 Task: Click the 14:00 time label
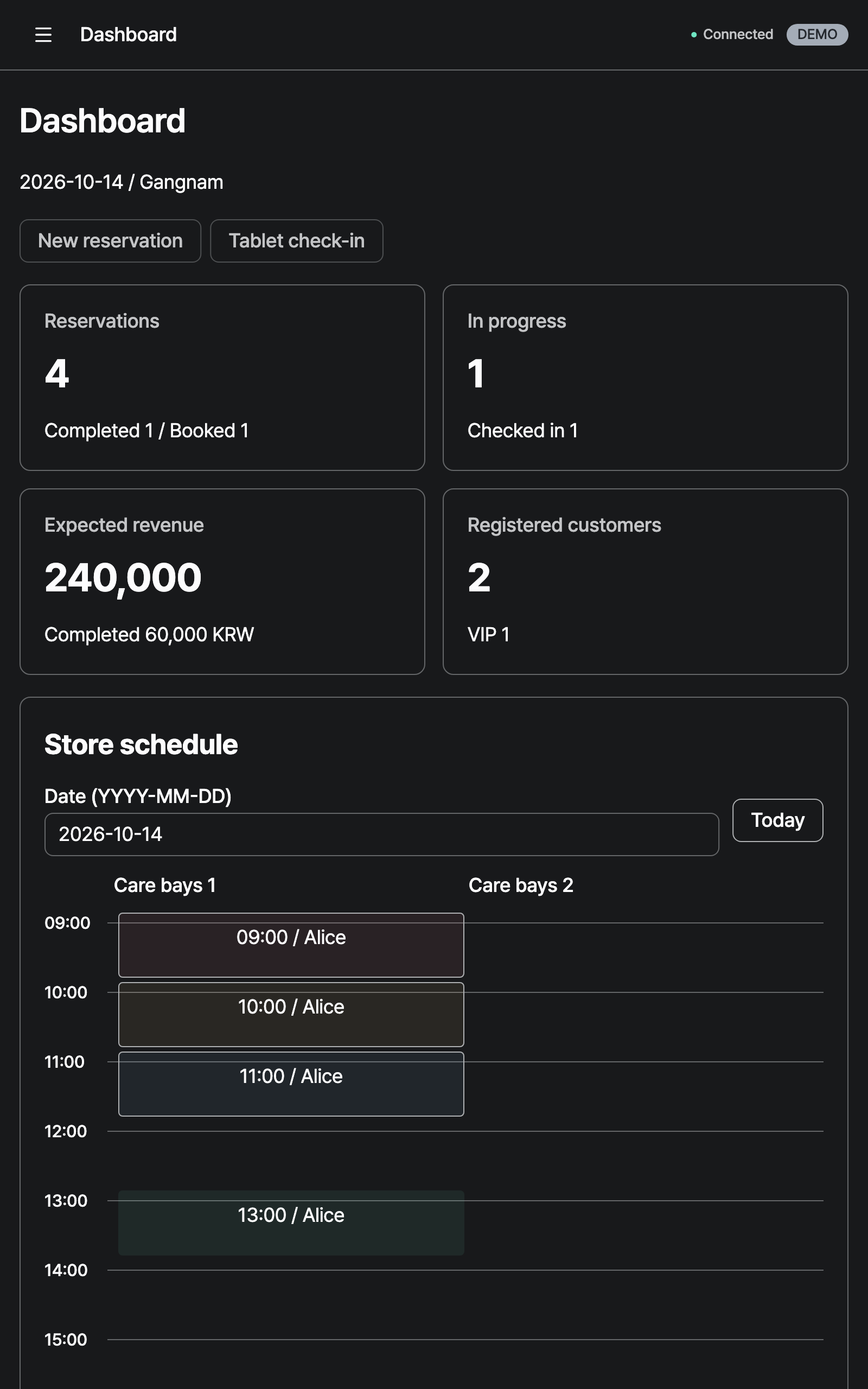pos(66,1270)
